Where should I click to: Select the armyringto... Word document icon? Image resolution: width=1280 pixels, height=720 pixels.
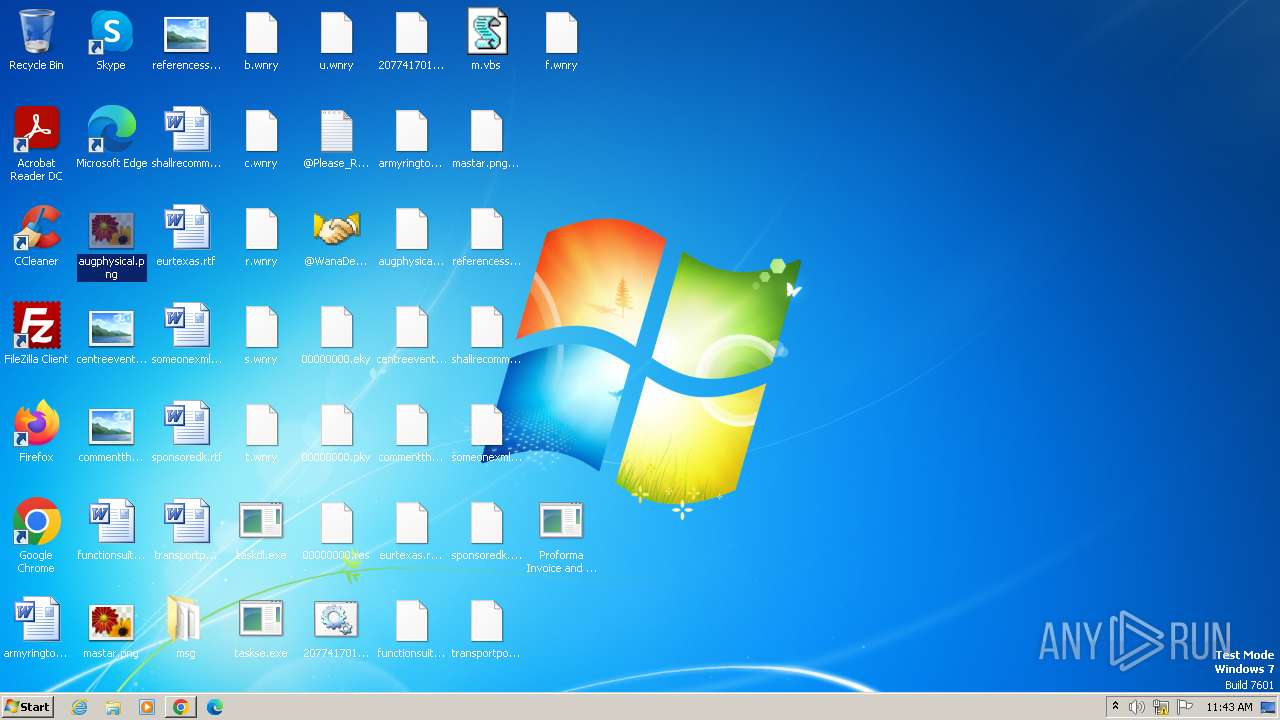pos(36,629)
